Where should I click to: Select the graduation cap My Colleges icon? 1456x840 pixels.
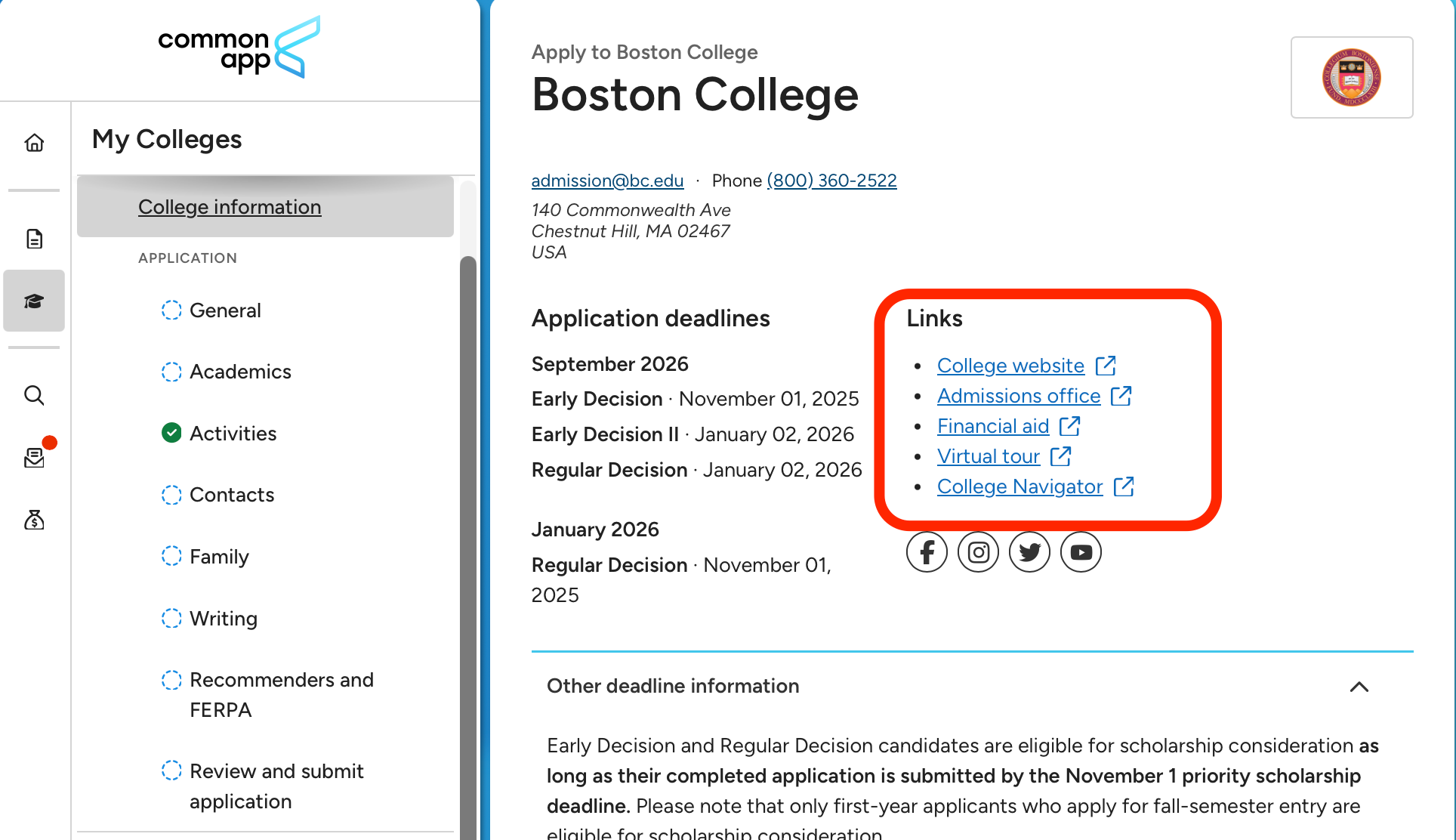click(34, 301)
